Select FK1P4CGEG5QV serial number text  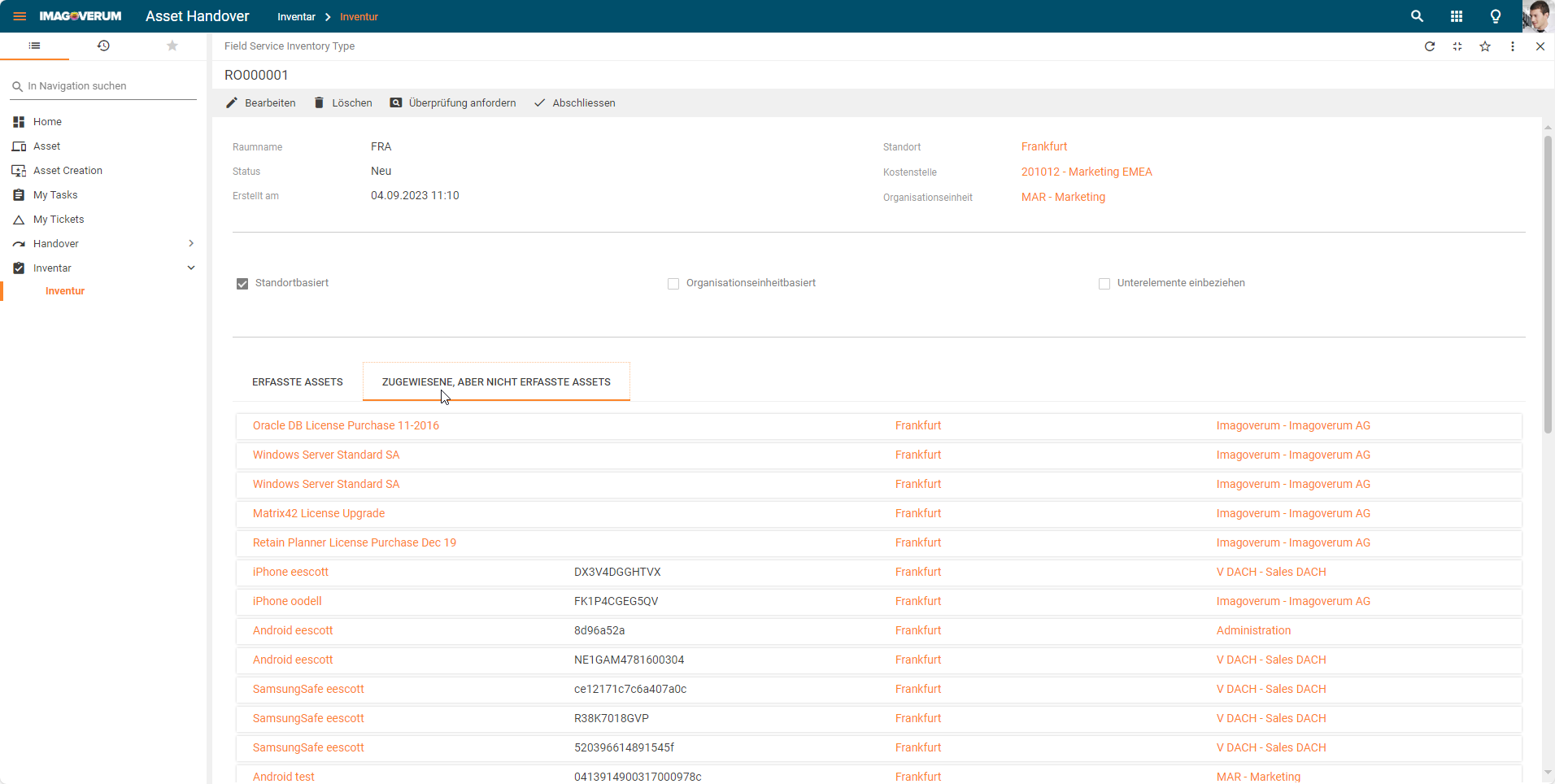616,601
